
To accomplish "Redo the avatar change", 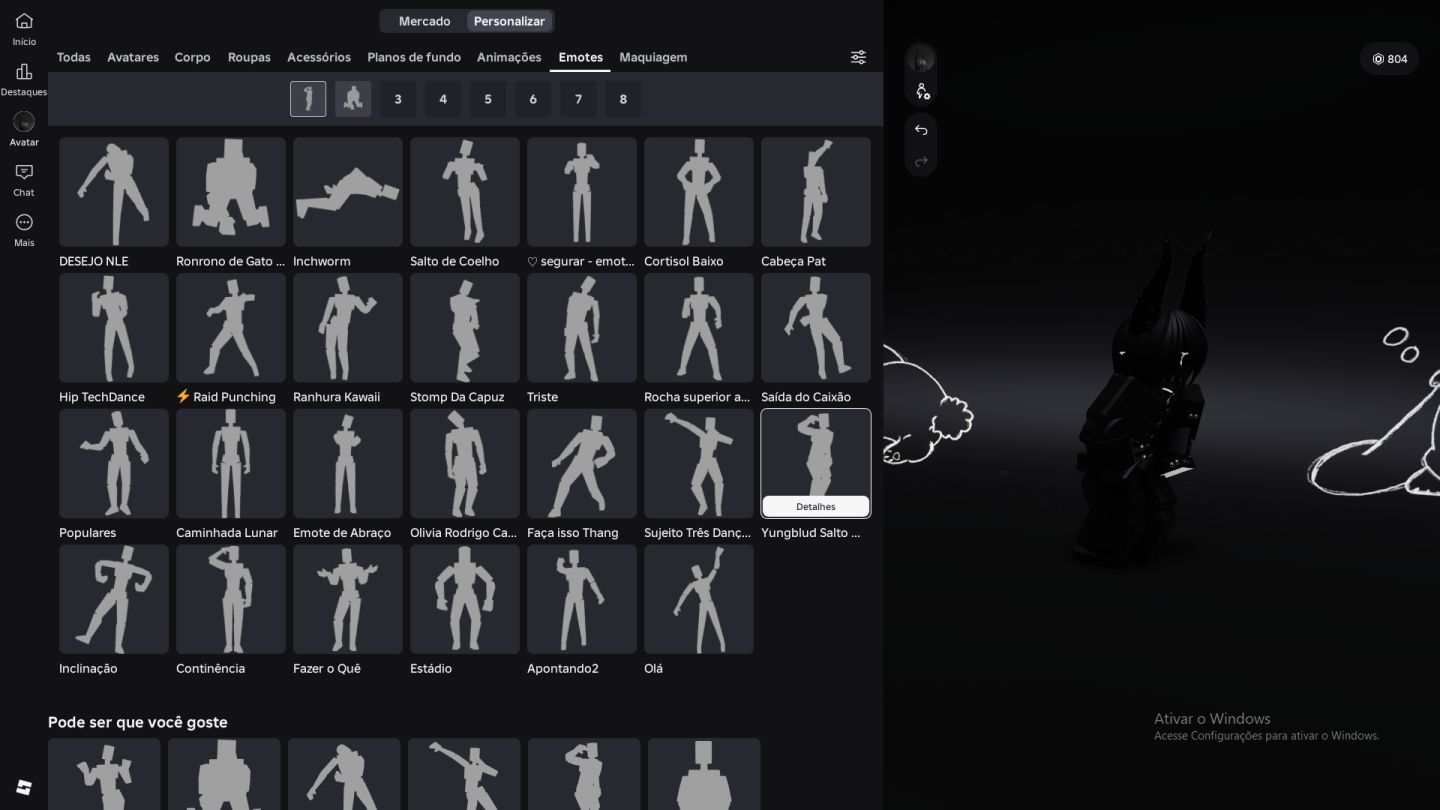I will tap(921, 161).
